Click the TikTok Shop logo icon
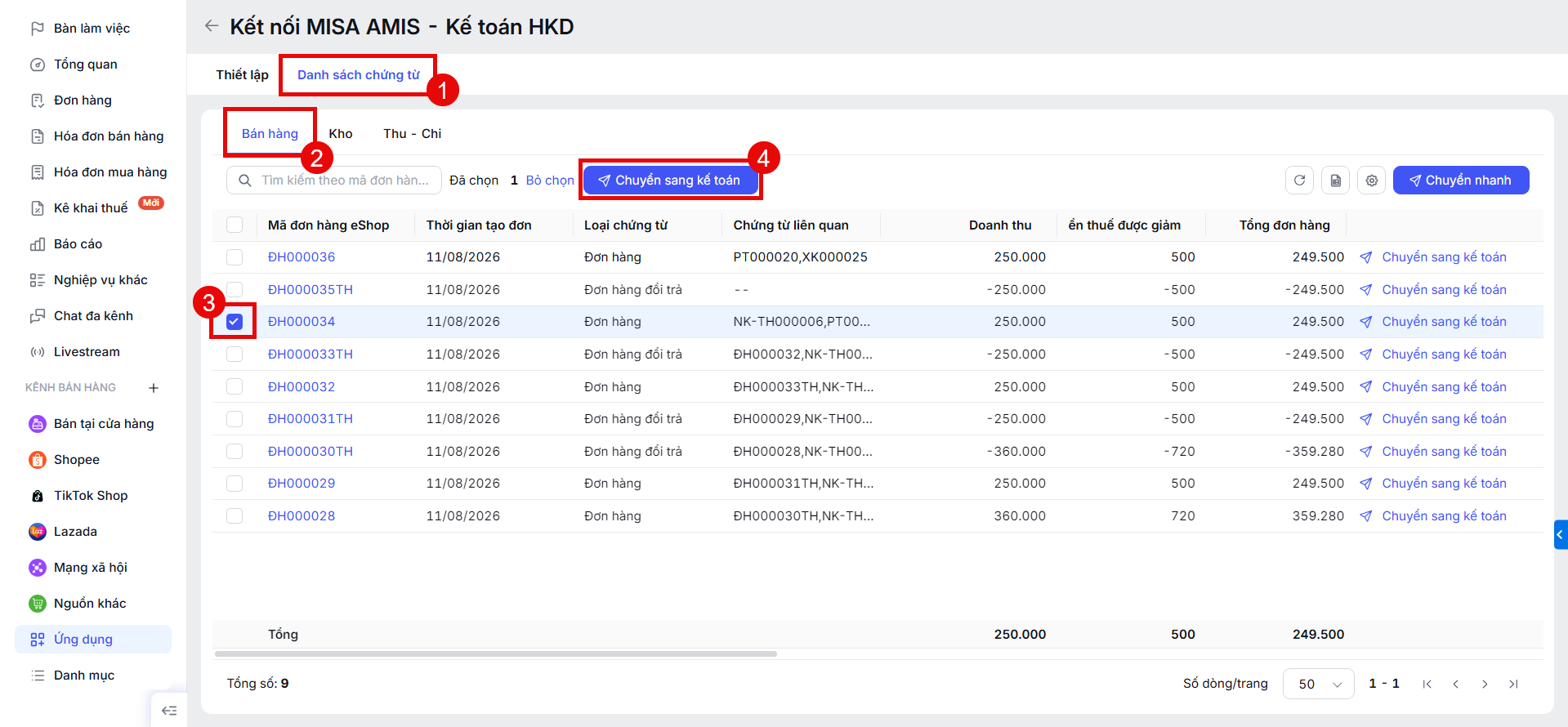 38,496
